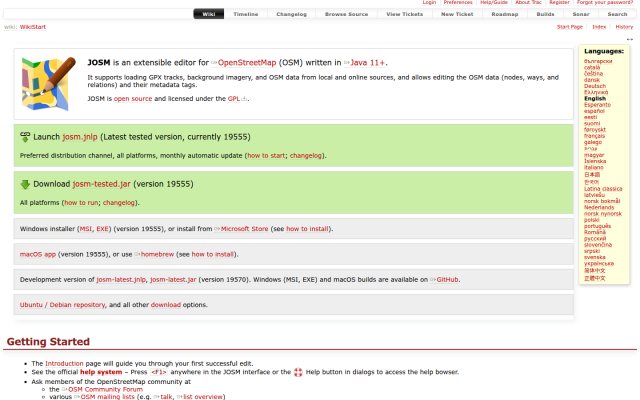
Task: Open the OpenStreetMap external link
Action: (244, 63)
